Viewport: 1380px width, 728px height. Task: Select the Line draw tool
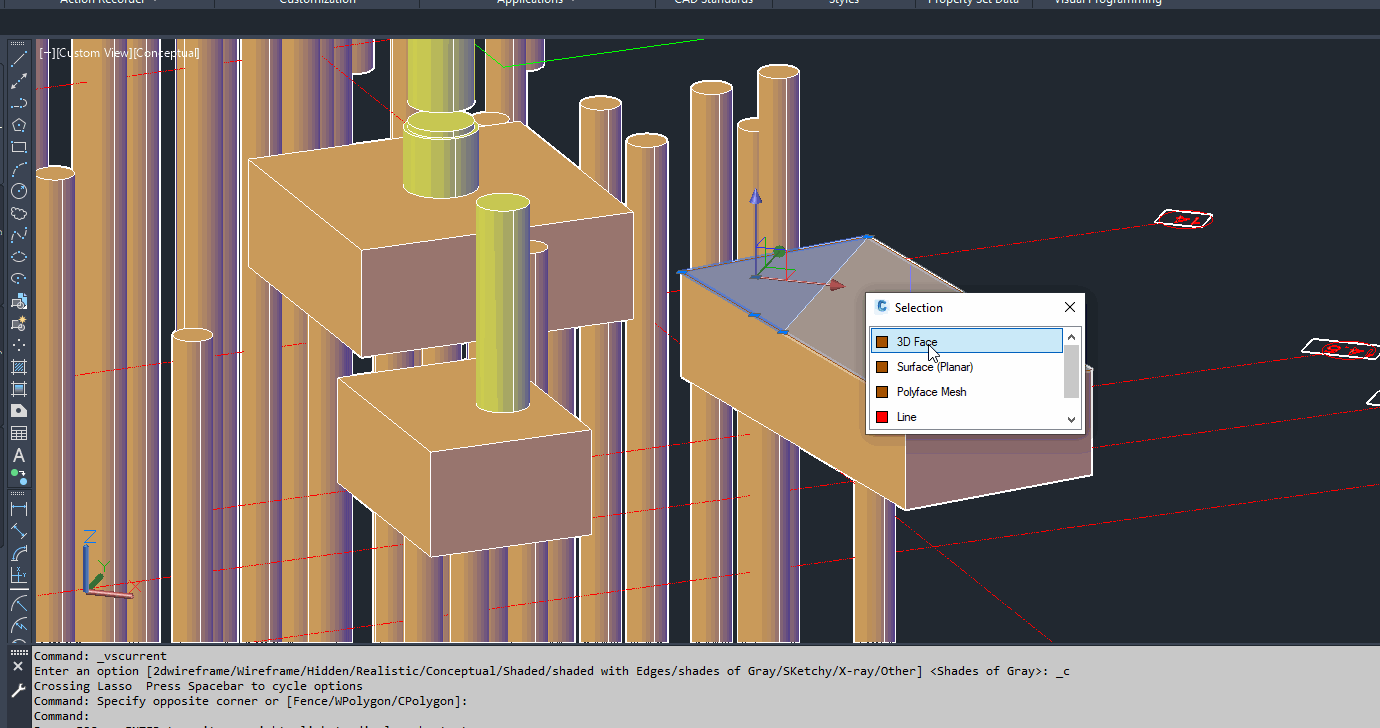click(x=18, y=59)
